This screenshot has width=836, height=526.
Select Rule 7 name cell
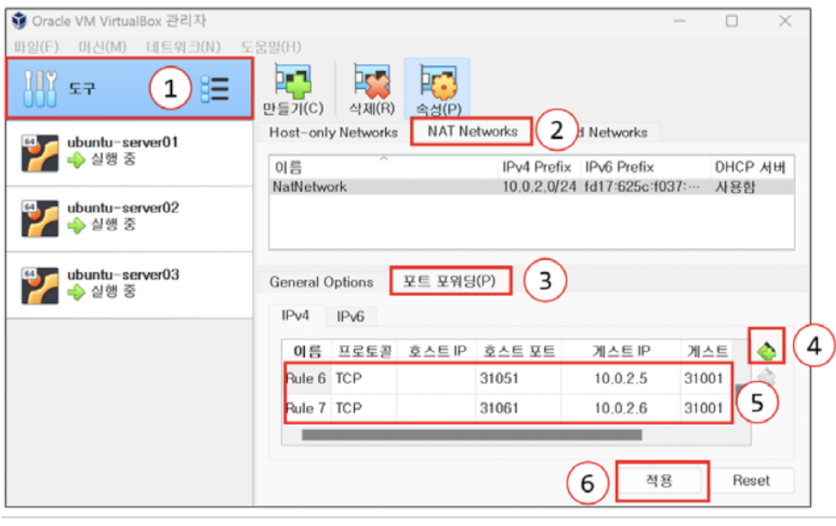tap(307, 408)
